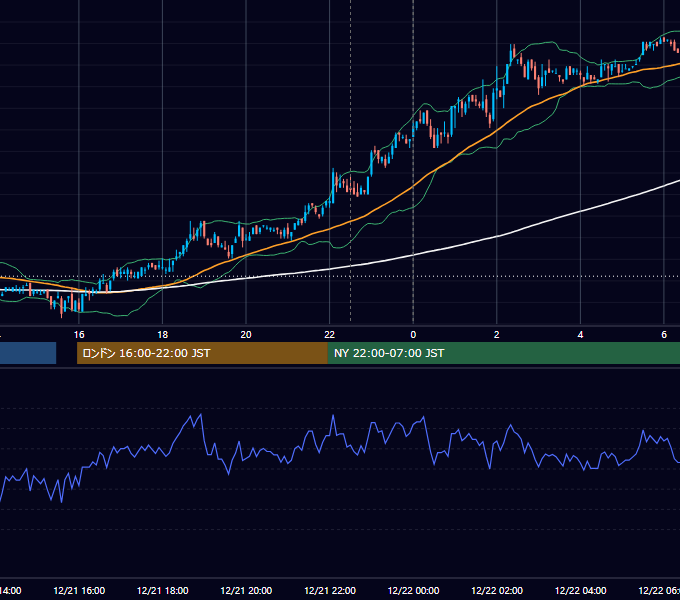Viewport: 680px width, 600px height.
Task: Click the 18 hour label under chart
Action: 163,335
